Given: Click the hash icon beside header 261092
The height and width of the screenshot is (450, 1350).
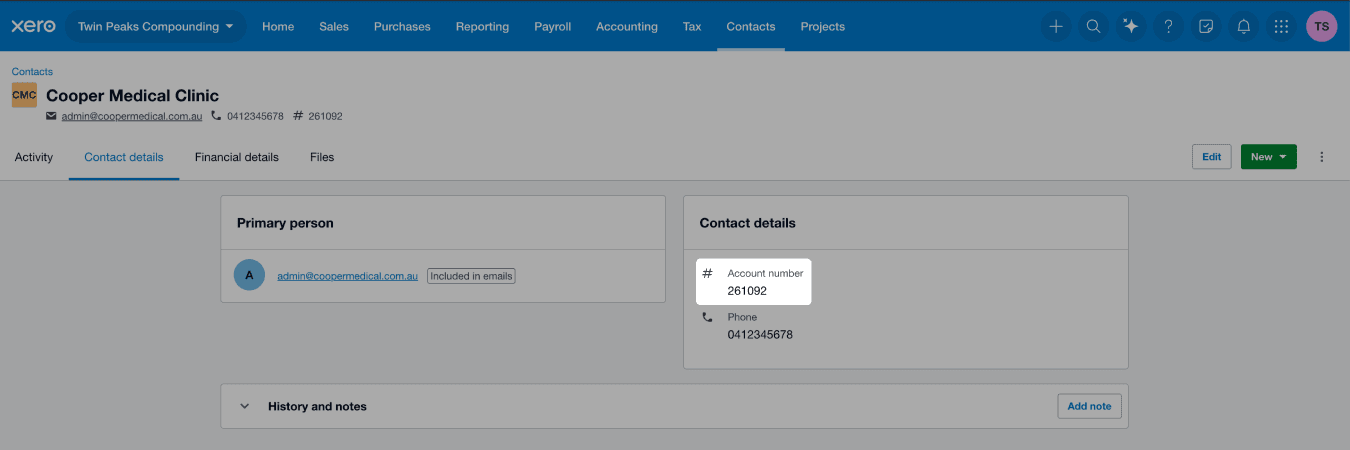Looking at the screenshot, I should (298, 116).
